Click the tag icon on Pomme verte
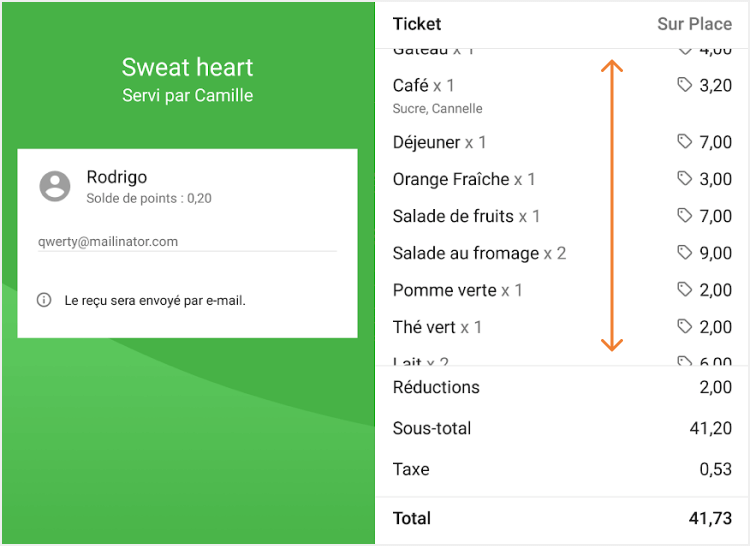Screen dimensions: 750x546 click(x=685, y=290)
